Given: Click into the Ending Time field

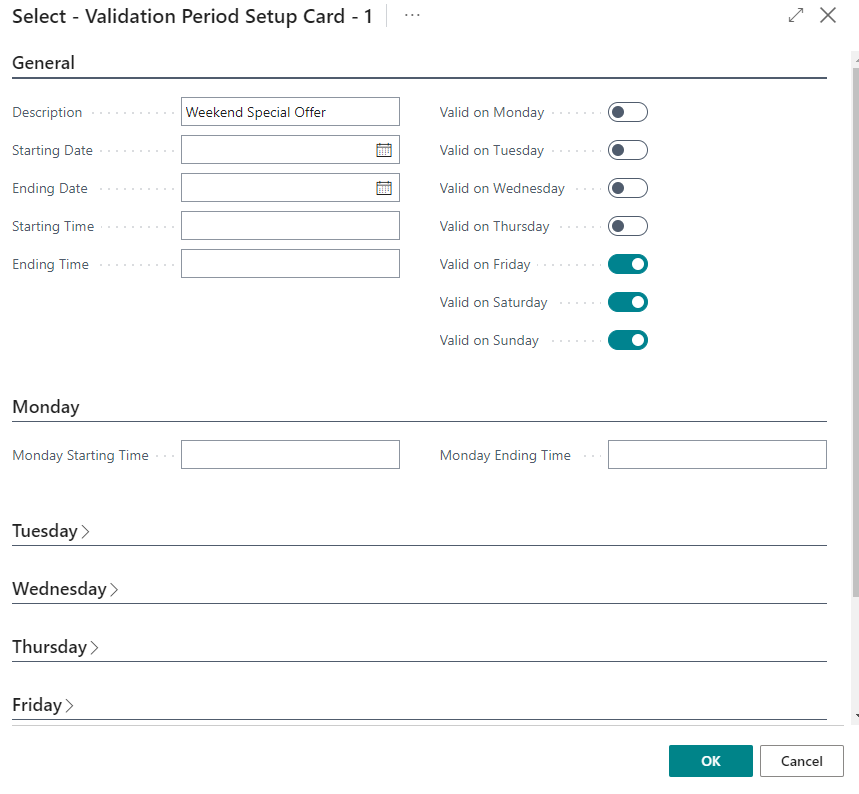Looking at the screenshot, I should (x=290, y=264).
